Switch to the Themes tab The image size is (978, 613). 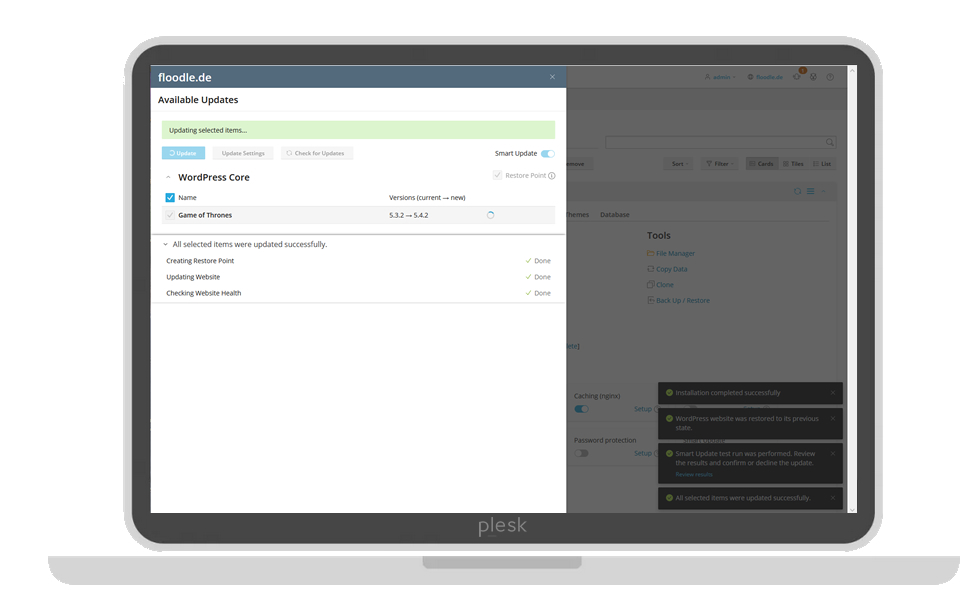coord(578,215)
